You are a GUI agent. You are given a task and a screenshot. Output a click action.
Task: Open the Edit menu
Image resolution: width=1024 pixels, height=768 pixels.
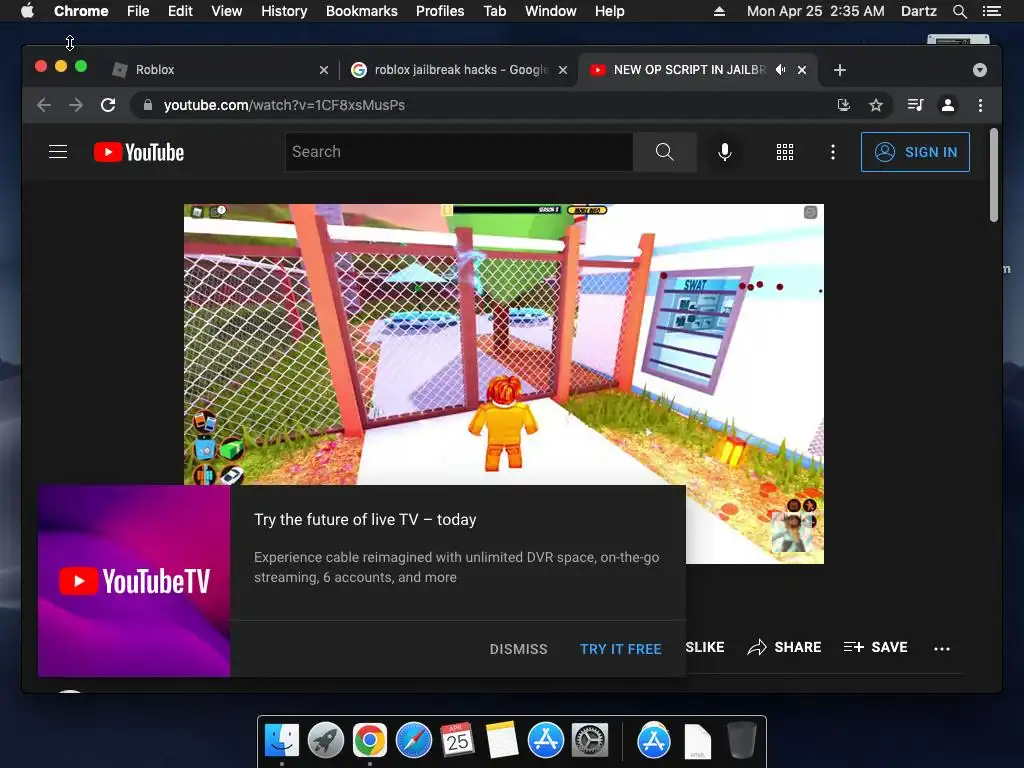180,11
